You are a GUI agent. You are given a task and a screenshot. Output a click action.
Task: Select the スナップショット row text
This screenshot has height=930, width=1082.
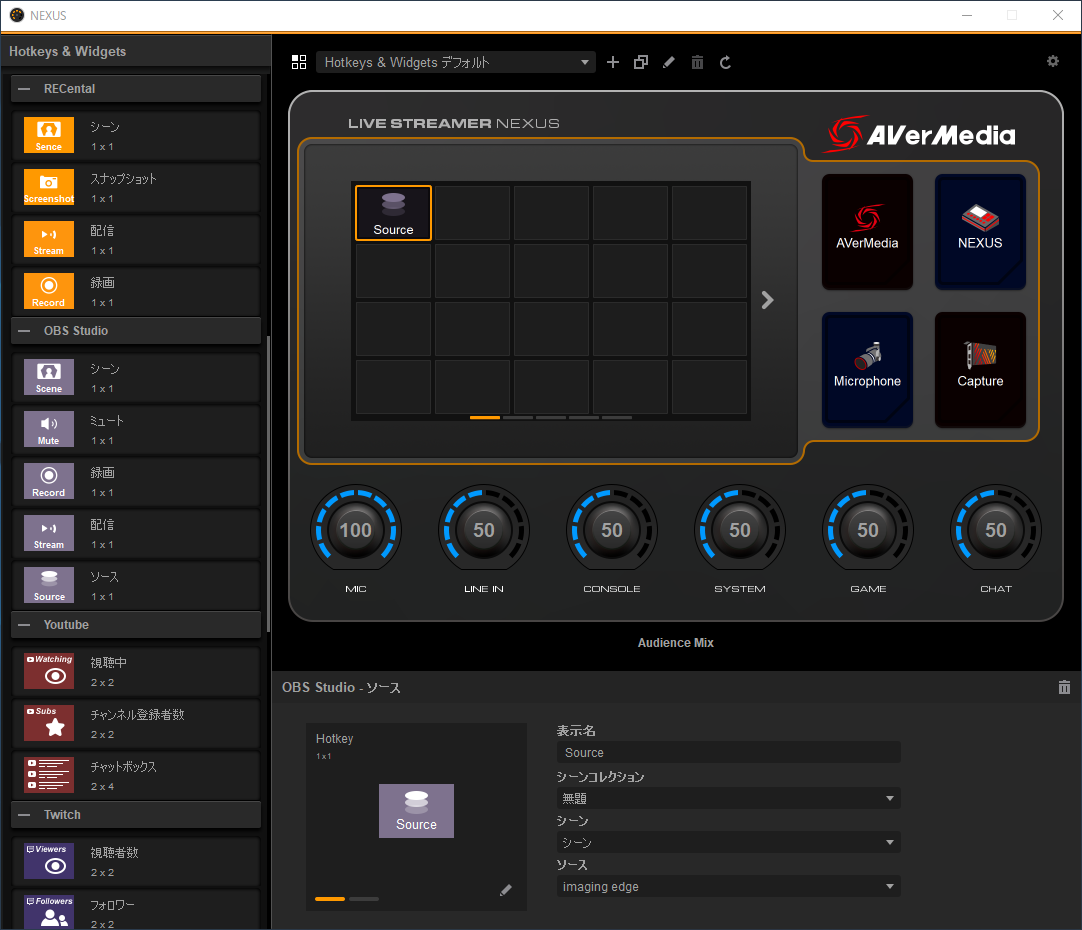click(x=124, y=179)
